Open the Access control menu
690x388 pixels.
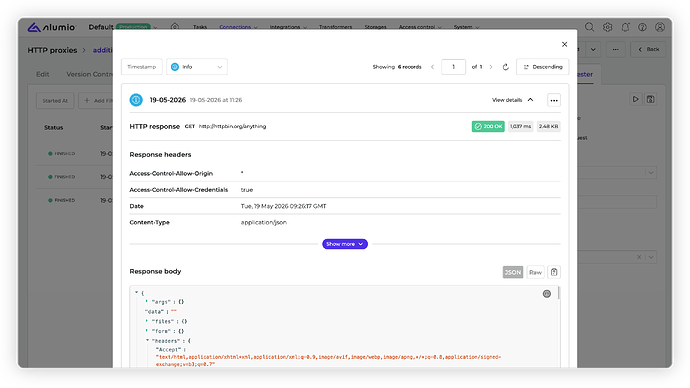pyautogui.click(x=420, y=27)
